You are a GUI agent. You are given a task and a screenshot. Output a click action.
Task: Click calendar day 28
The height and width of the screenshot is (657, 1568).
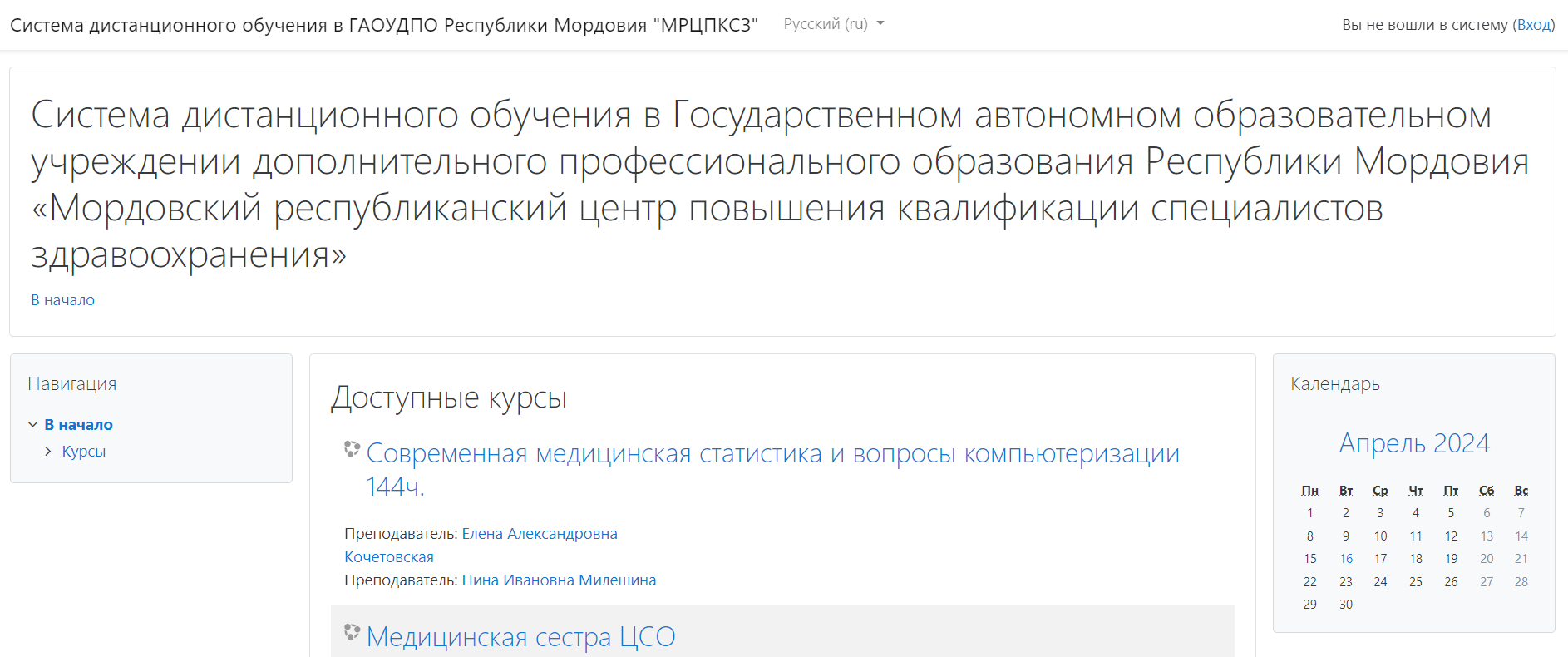pyautogui.click(x=1521, y=582)
